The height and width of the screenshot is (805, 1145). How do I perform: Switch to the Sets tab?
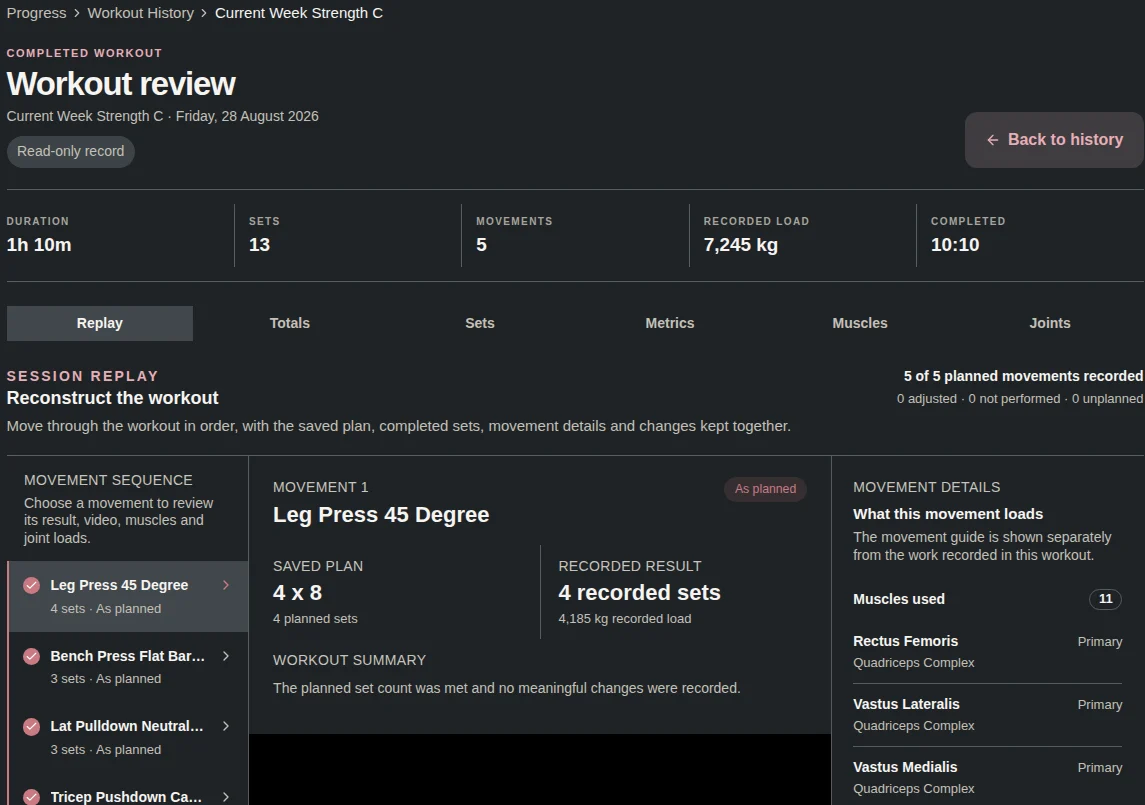[x=480, y=323]
